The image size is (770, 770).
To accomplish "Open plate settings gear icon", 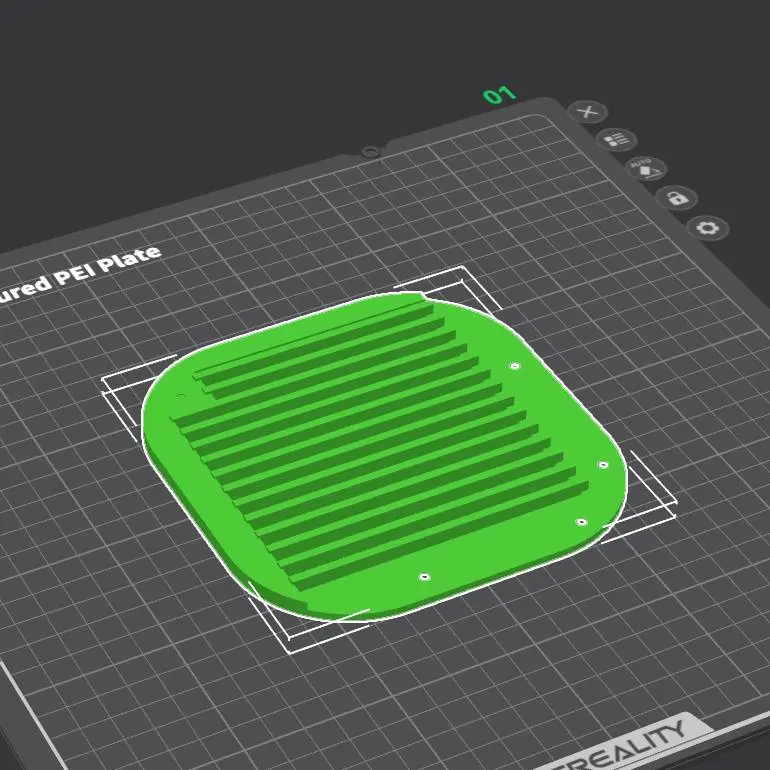I will coord(708,228).
